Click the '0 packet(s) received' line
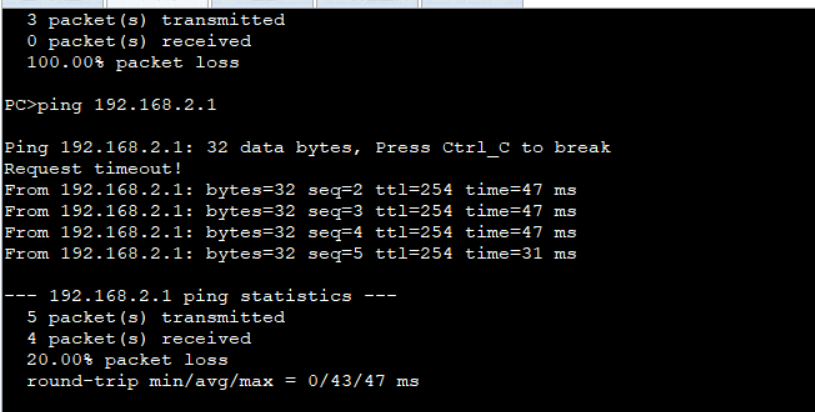The image size is (815, 412). click(x=139, y=42)
